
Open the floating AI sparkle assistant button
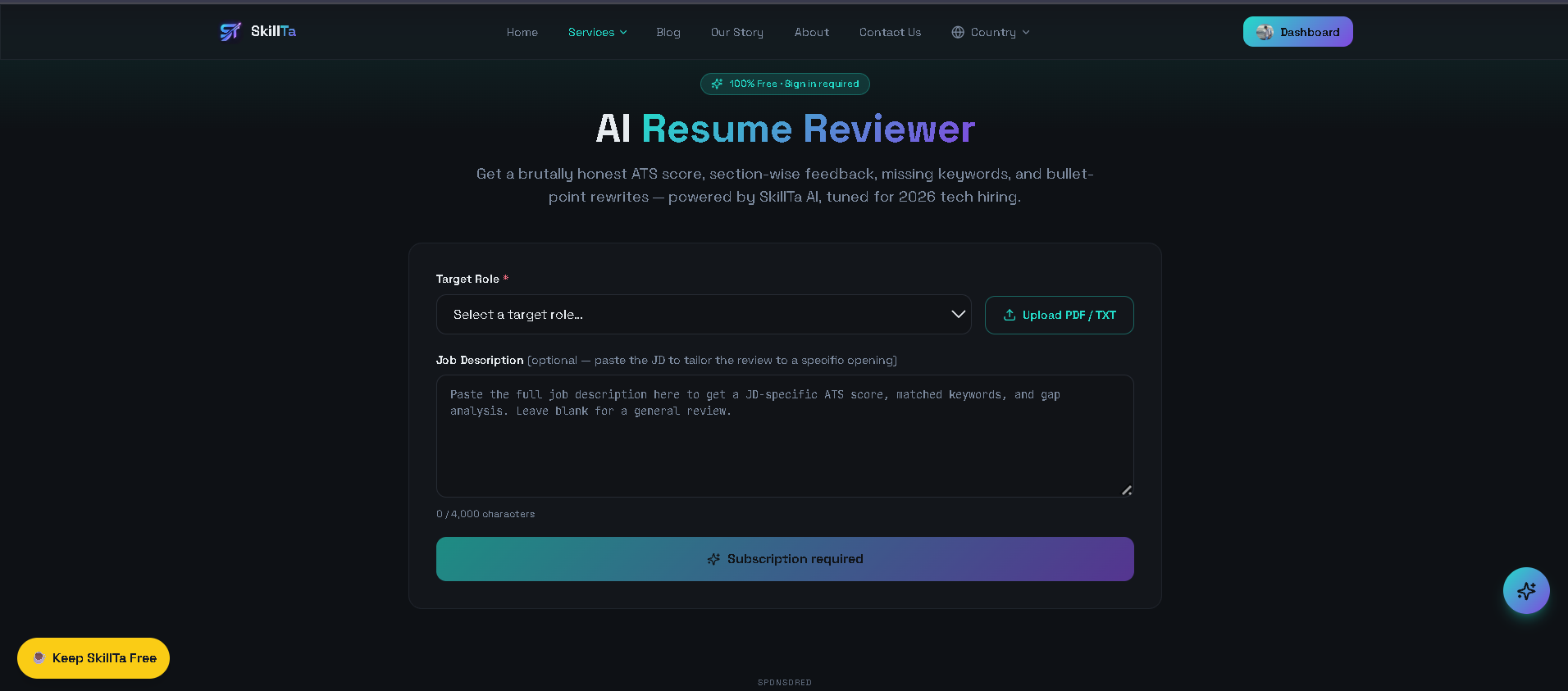1526,590
